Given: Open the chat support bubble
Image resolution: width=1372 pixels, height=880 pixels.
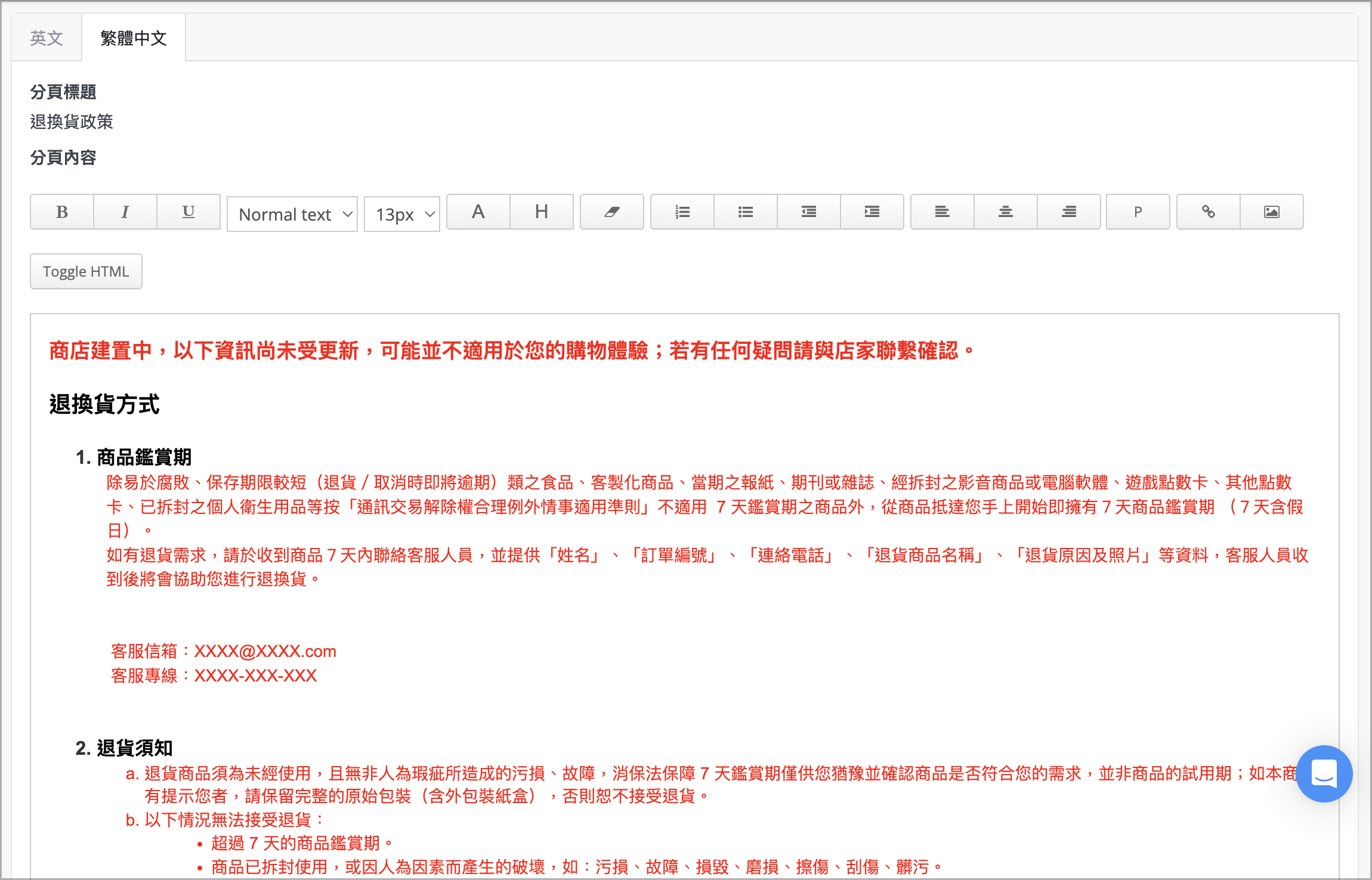Looking at the screenshot, I should (1324, 774).
